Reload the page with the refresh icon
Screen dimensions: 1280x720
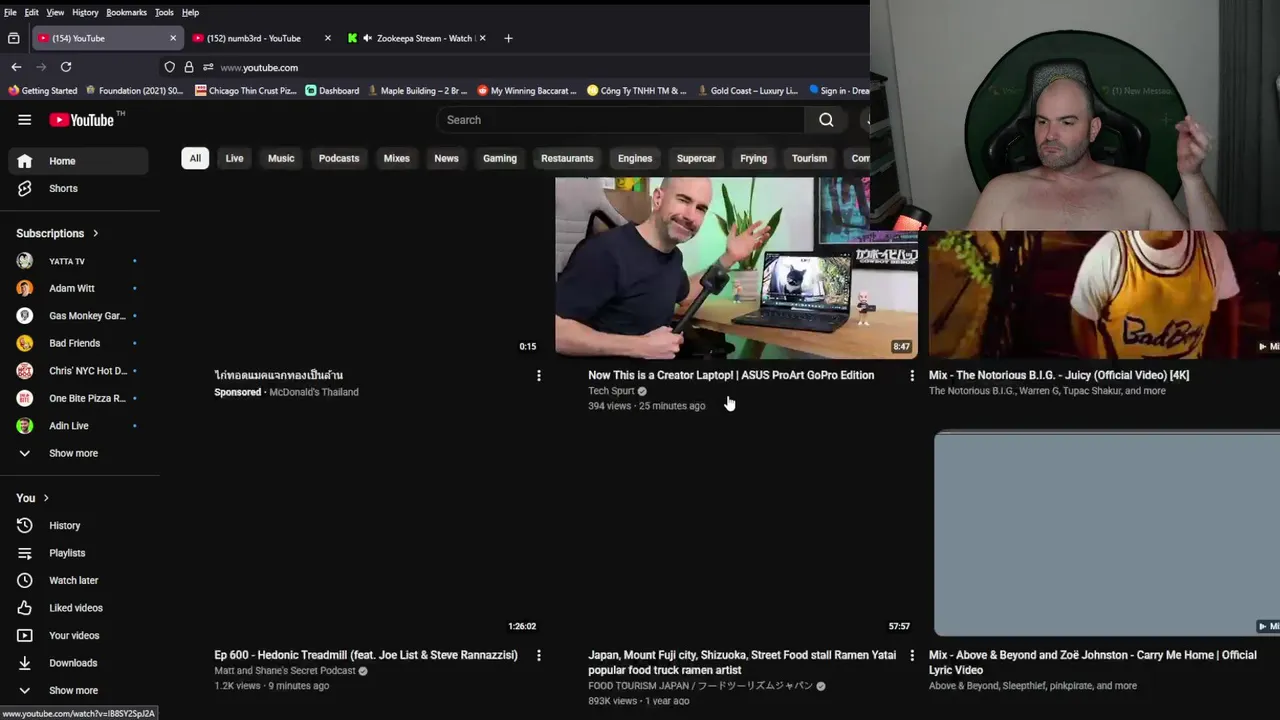(66, 67)
